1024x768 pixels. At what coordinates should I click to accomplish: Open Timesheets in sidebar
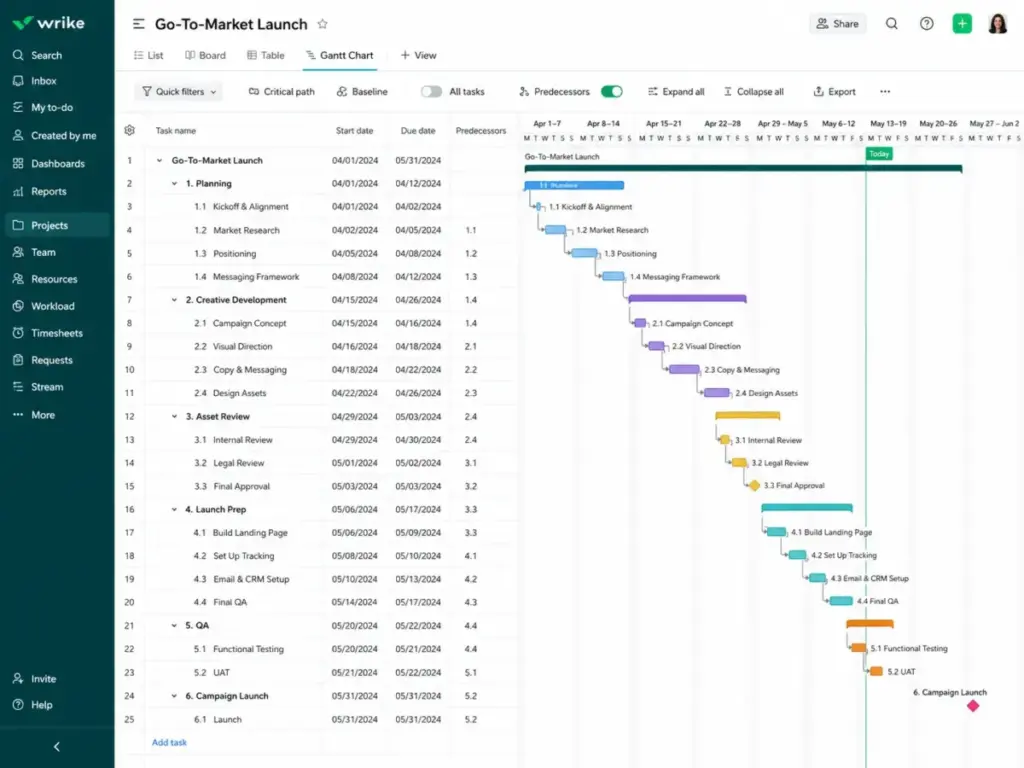coord(48,333)
